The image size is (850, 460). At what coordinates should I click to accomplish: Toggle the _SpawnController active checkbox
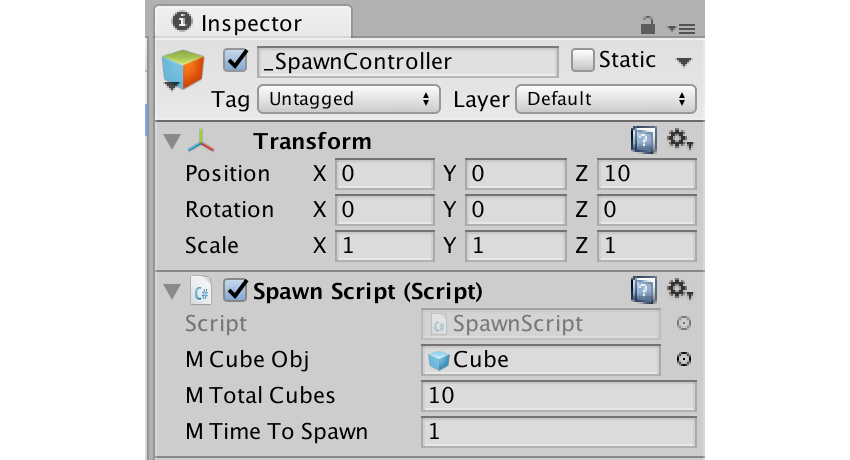(x=236, y=60)
